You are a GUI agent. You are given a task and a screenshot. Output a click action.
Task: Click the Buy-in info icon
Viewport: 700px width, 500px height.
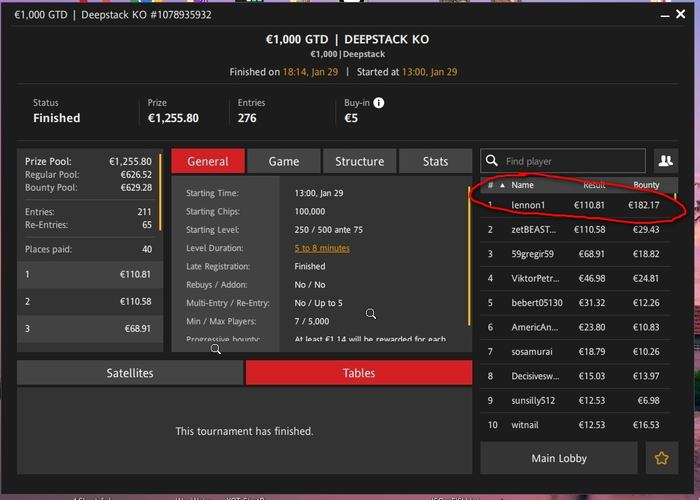(x=379, y=103)
